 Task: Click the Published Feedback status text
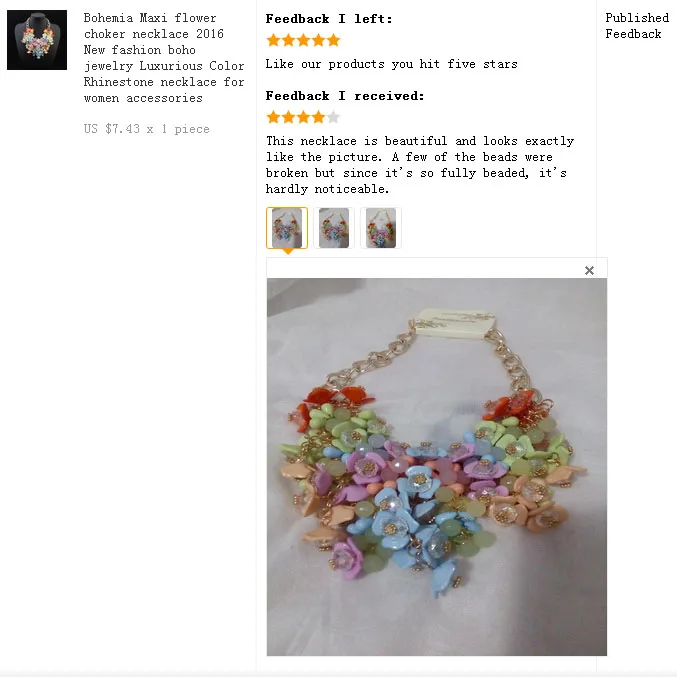point(637,26)
